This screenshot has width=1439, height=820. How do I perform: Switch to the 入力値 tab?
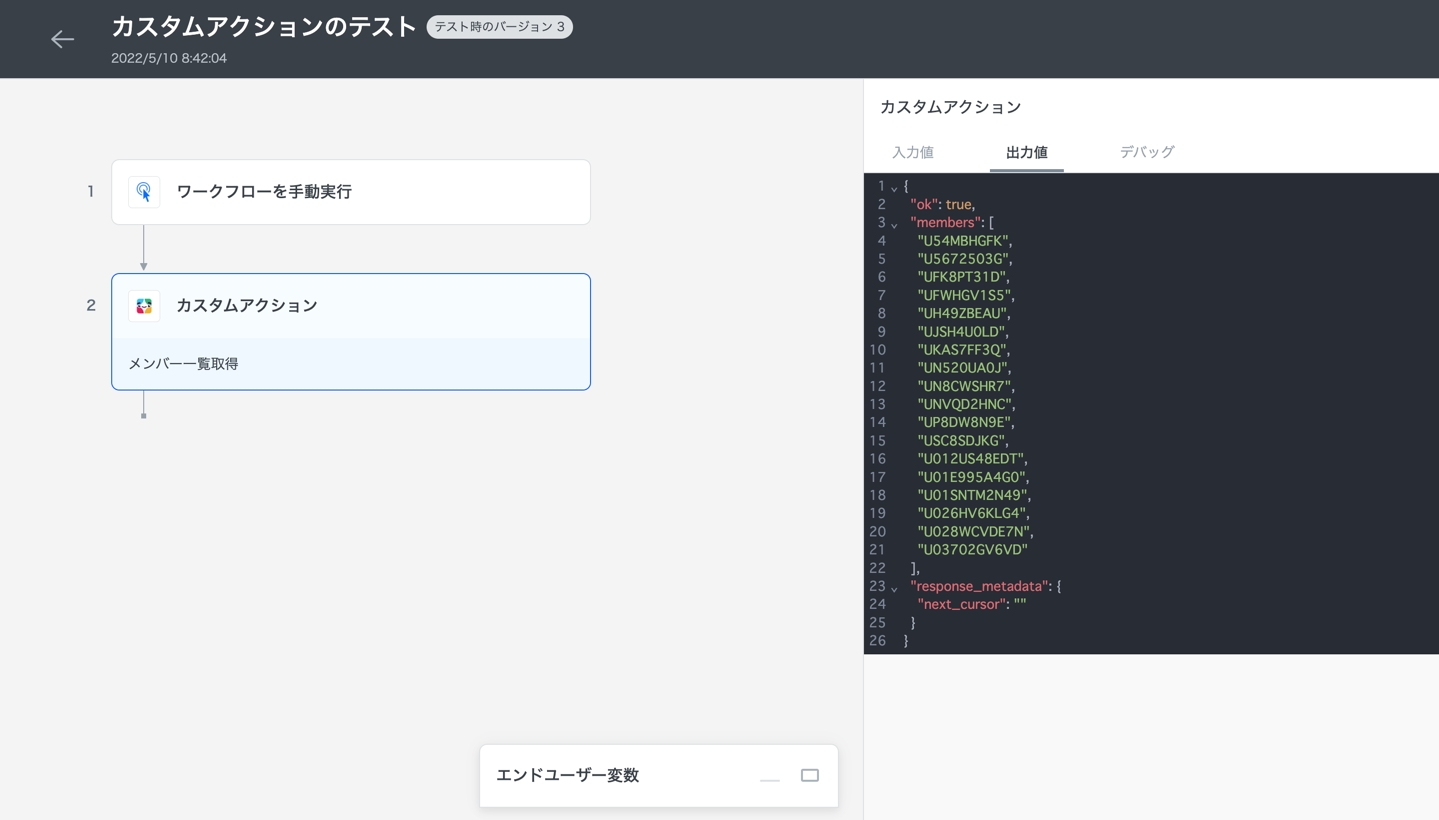(x=912, y=153)
